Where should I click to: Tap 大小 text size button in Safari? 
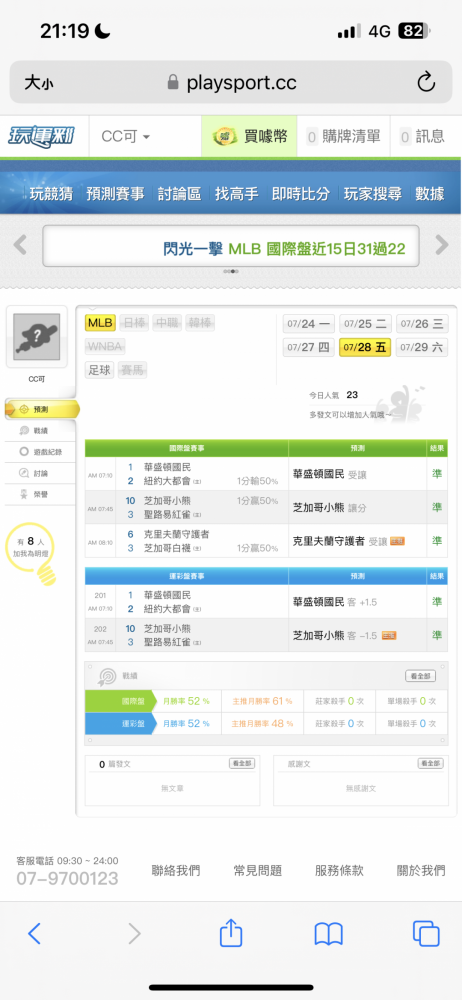tap(38, 82)
